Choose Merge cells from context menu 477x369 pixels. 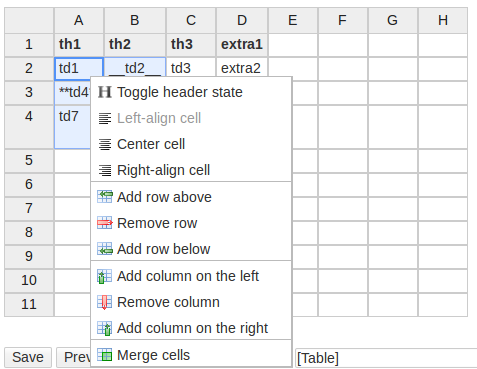(x=191, y=355)
